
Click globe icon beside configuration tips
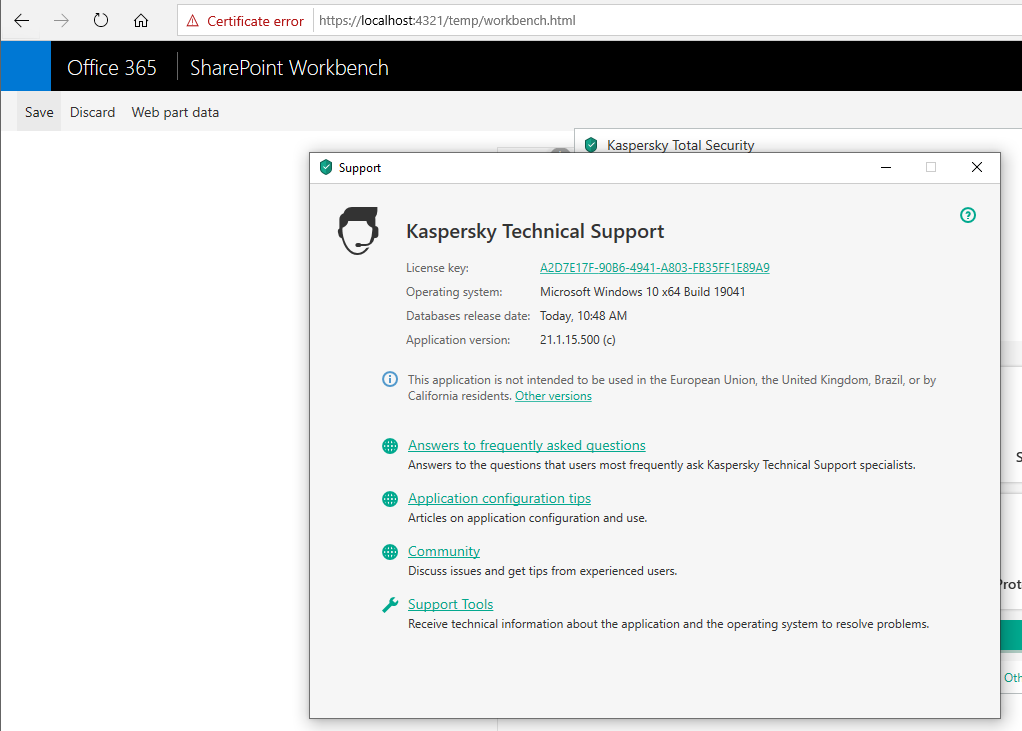tap(390, 499)
